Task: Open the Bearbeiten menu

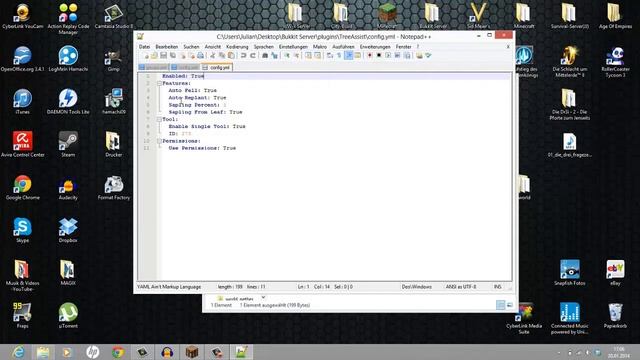Action: (167, 47)
